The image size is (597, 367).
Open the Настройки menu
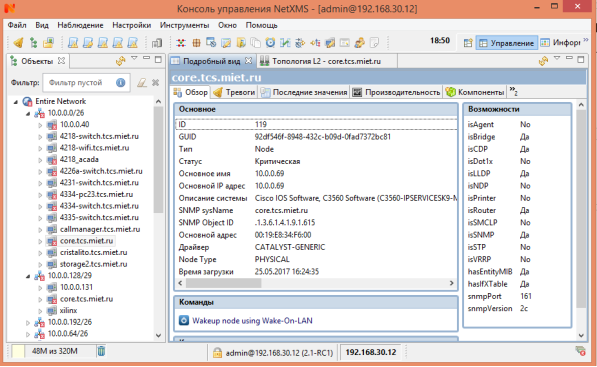click(132, 25)
